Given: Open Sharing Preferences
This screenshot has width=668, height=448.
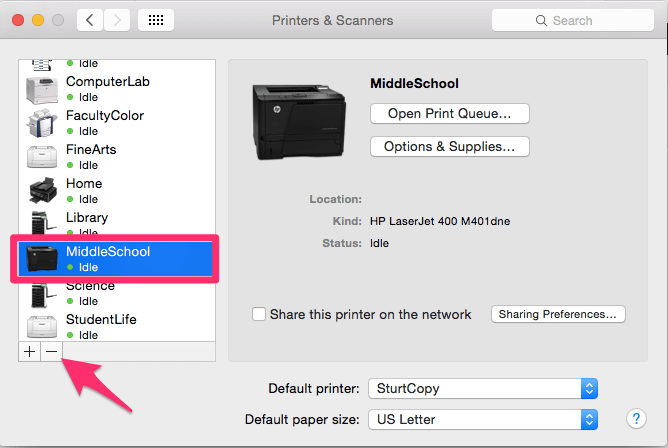Looking at the screenshot, I should (558, 314).
